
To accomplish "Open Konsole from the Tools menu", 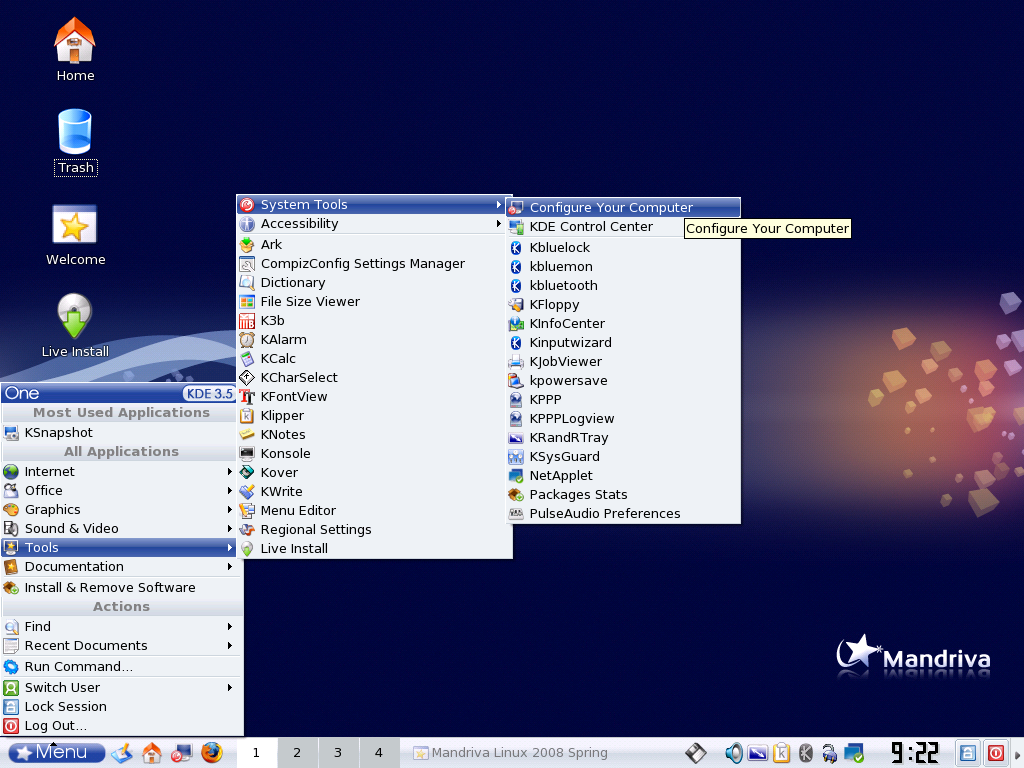I will (286, 454).
